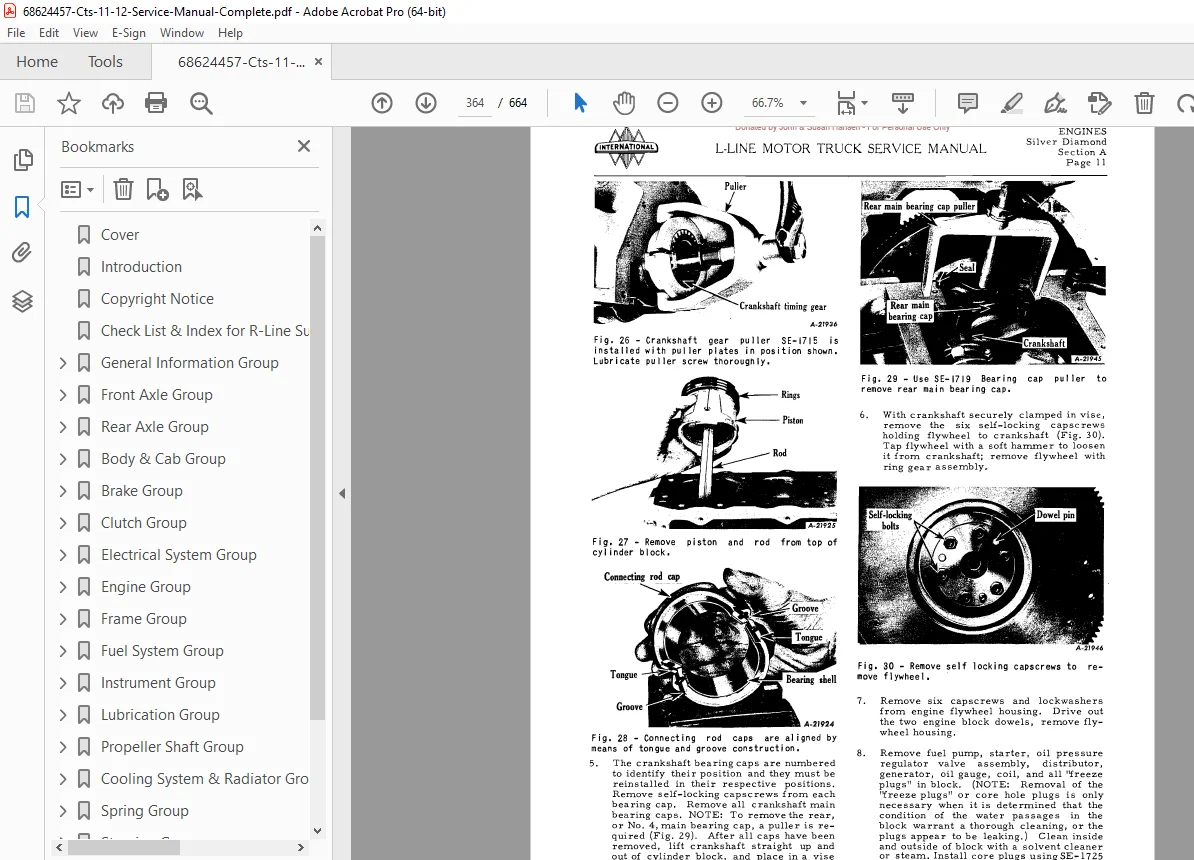Select the Highlight text pen tool

(1011, 103)
